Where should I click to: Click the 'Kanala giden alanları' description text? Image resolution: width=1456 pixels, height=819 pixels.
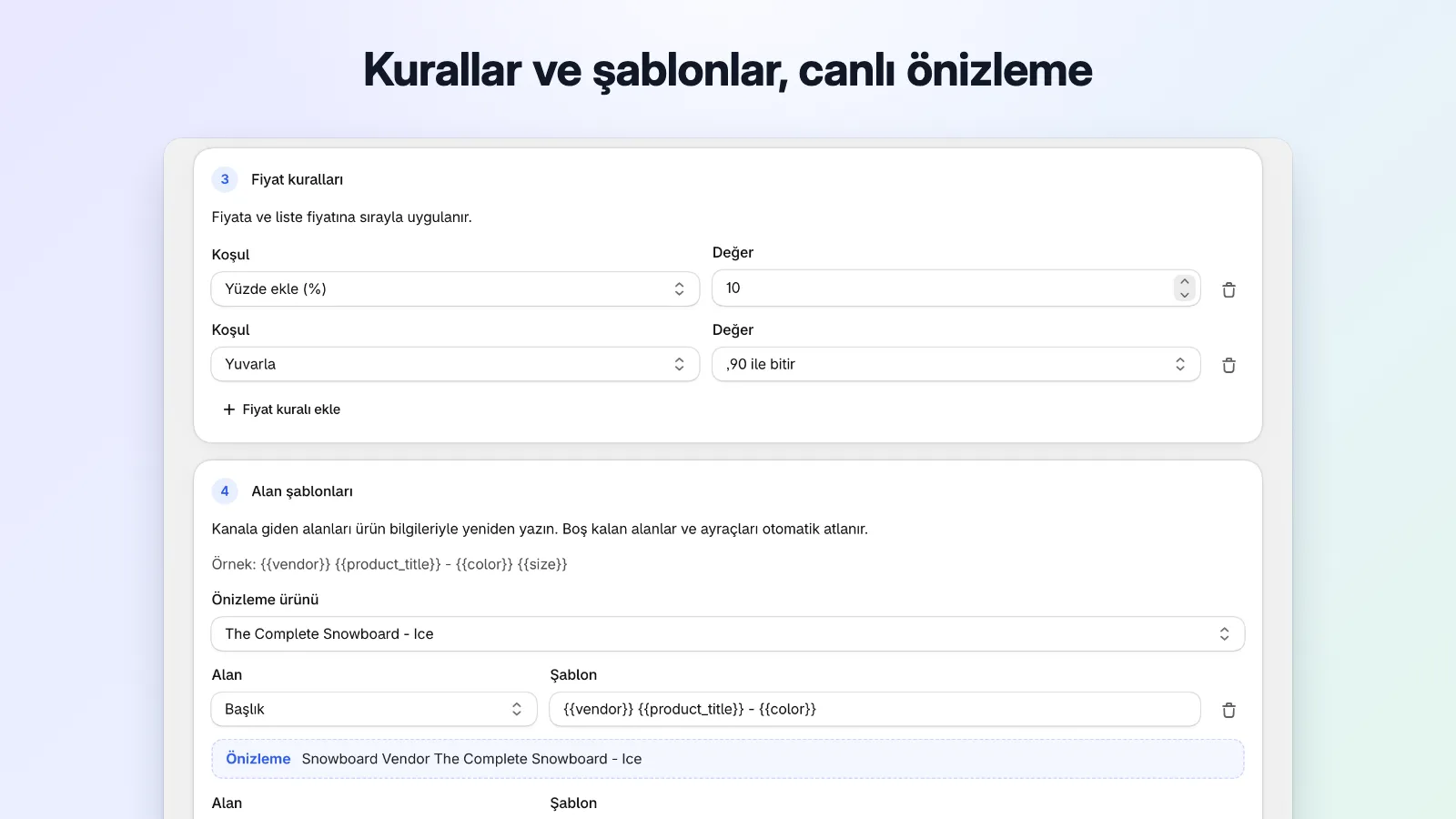click(x=540, y=530)
